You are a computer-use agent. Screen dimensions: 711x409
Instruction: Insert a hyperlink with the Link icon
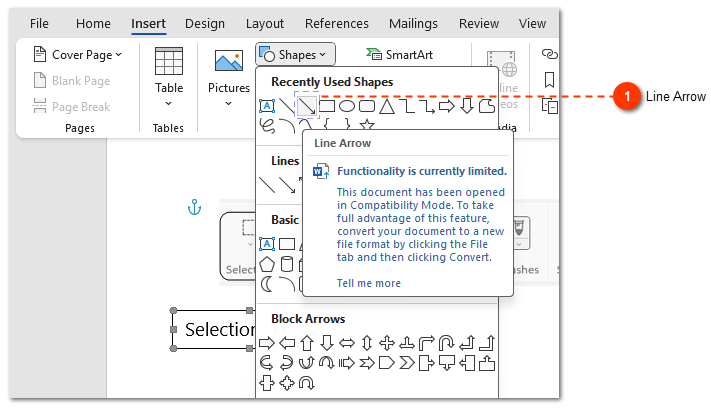pyautogui.click(x=550, y=54)
